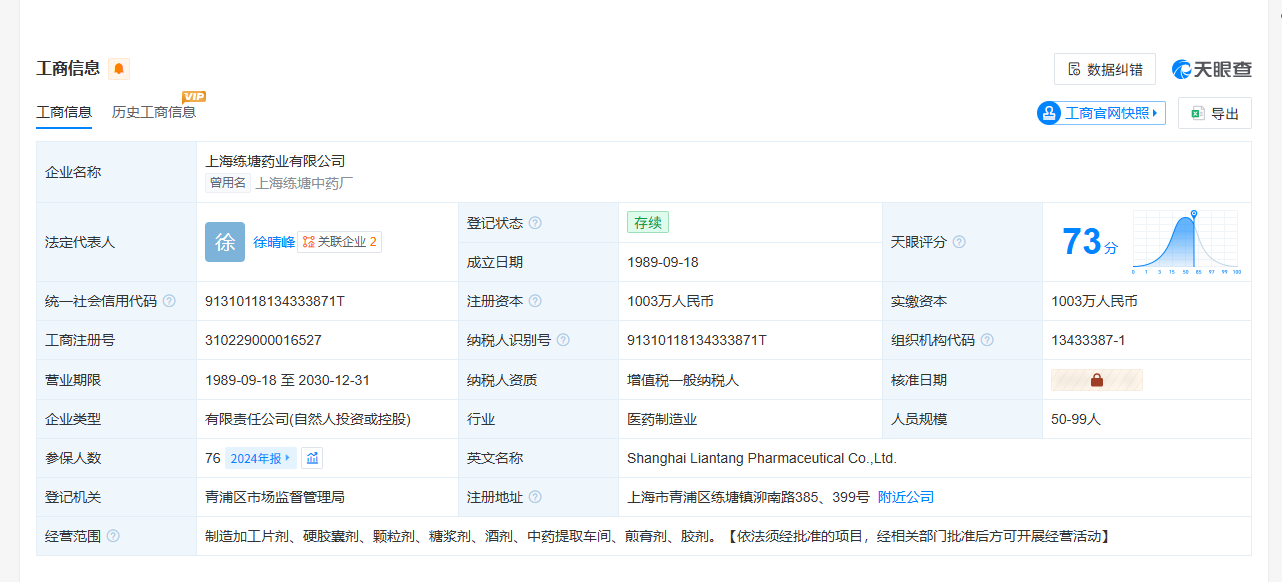
Task: Click the locked 核准日期 VIP field
Action: tap(1096, 380)
